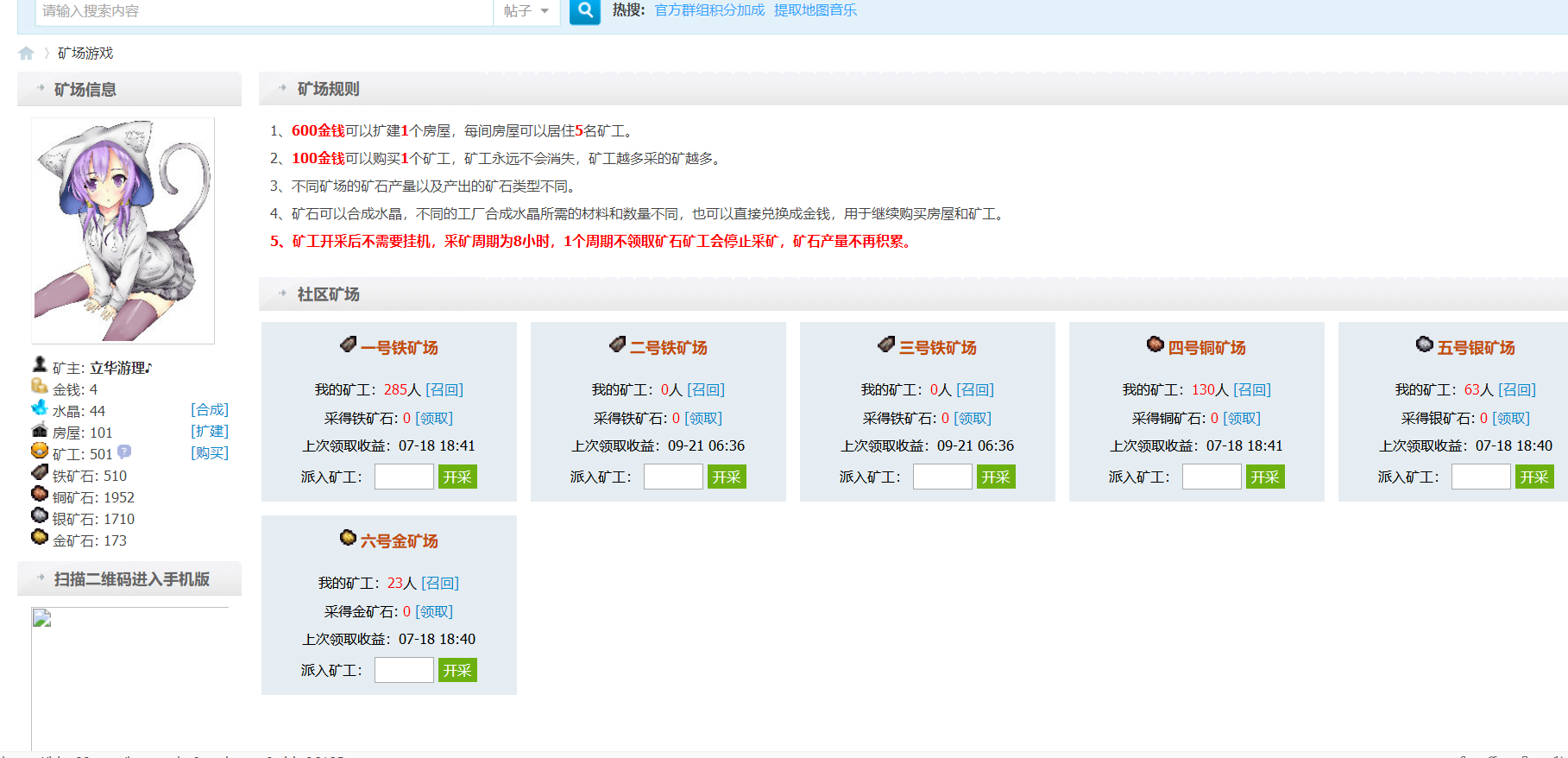This screenshot has height=758, width=1568.
Task: Click the help question mark beside 矿工
Action: pyautogui.click(x=124, y=451)
